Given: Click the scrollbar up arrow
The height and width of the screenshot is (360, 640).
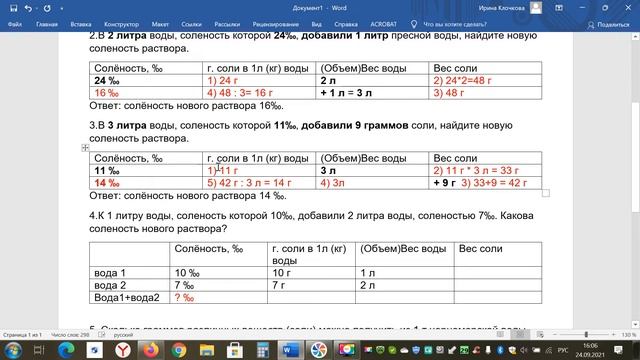Looking at the screenshot, I should [x=635, y=37].
